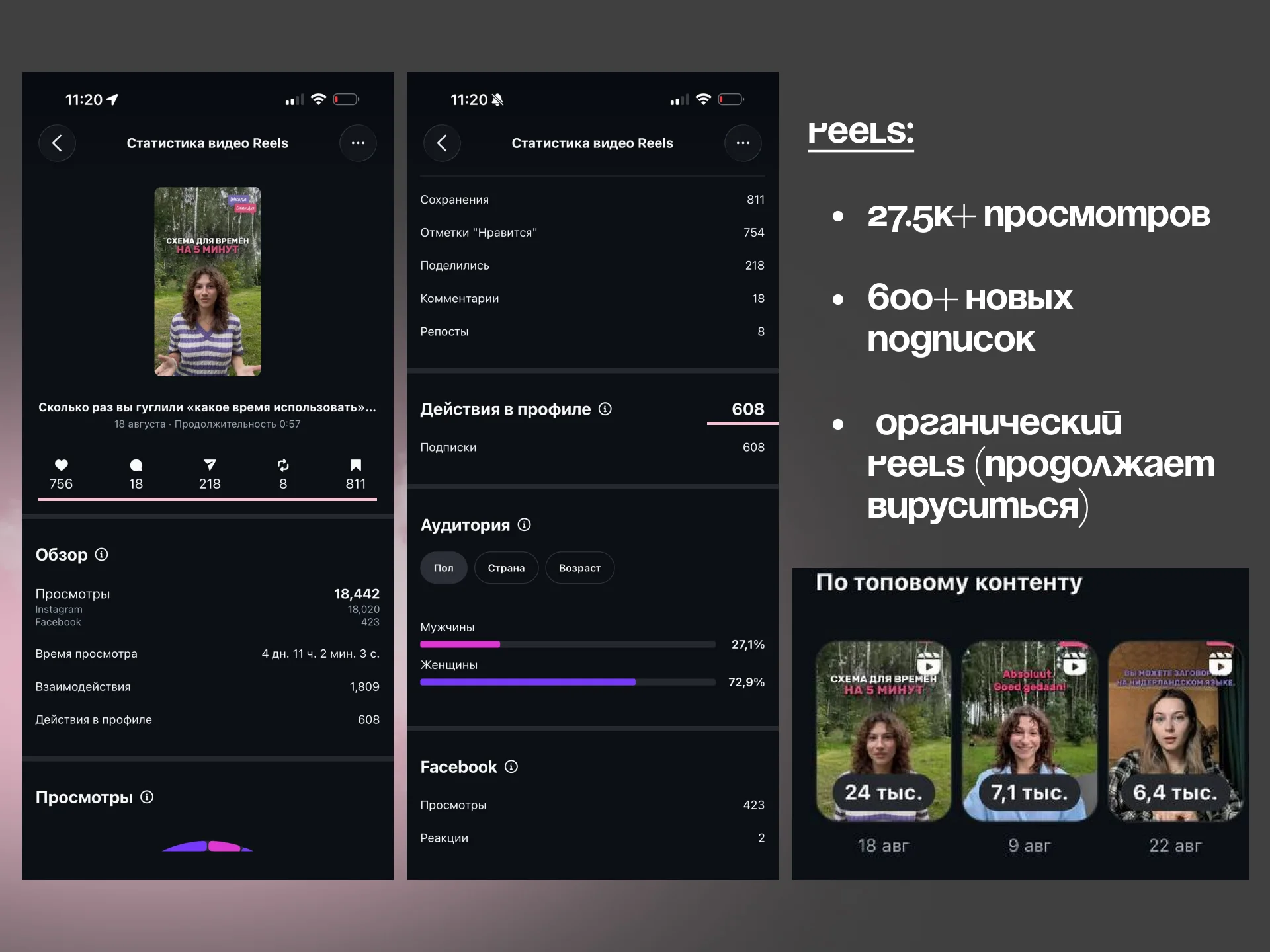Tap the battery icon in the left phone status bar
This screenshot has height=952, width=1270.
tap(346, 99)
